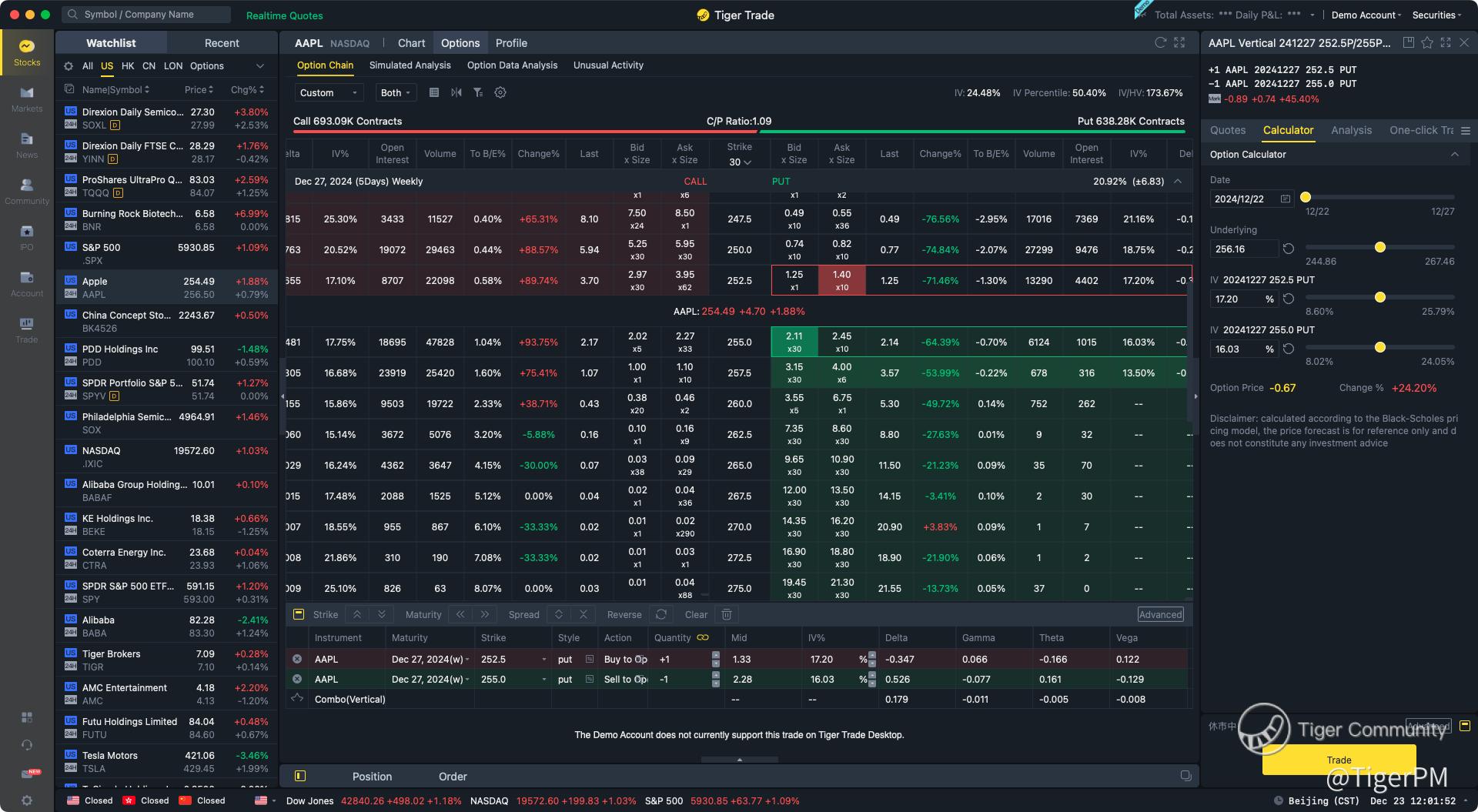Toggle the Position and Order floating window icon
This screenshot has width=1478, height=812.
point(1185,776)
